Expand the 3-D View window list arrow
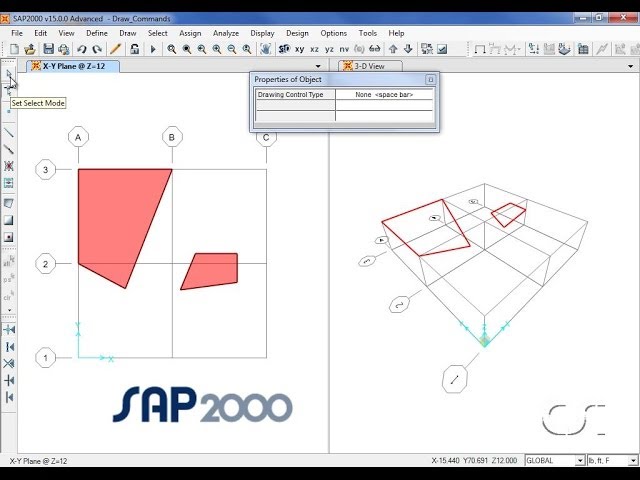 [631, 66]
